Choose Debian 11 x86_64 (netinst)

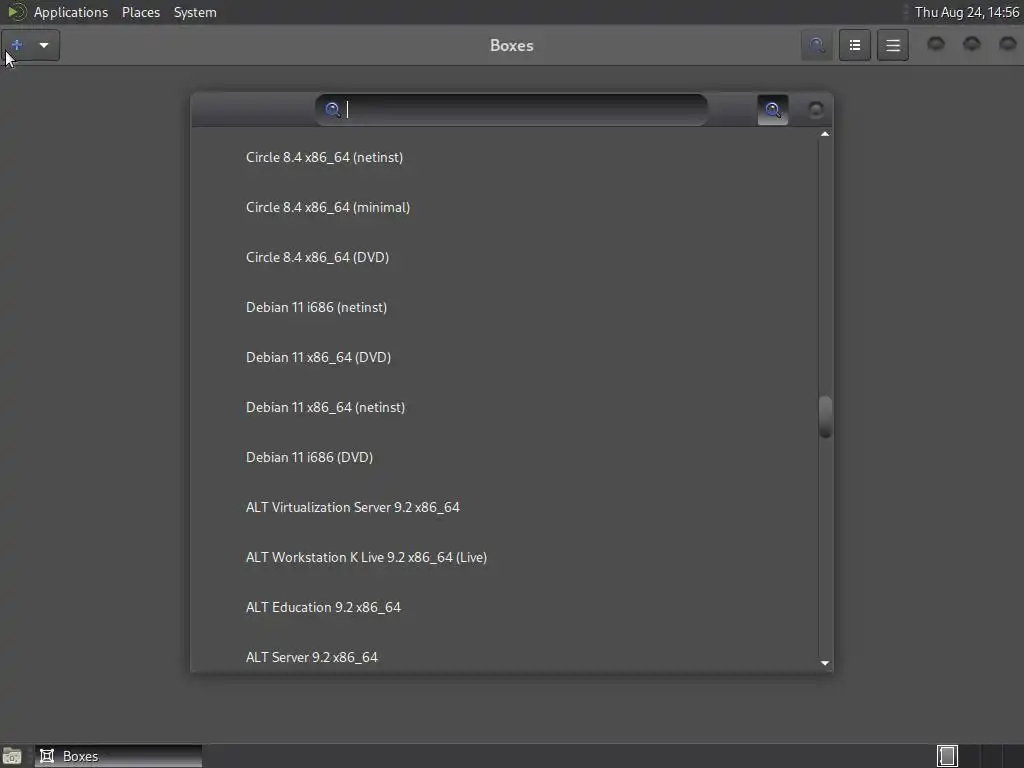pos(504,407)
